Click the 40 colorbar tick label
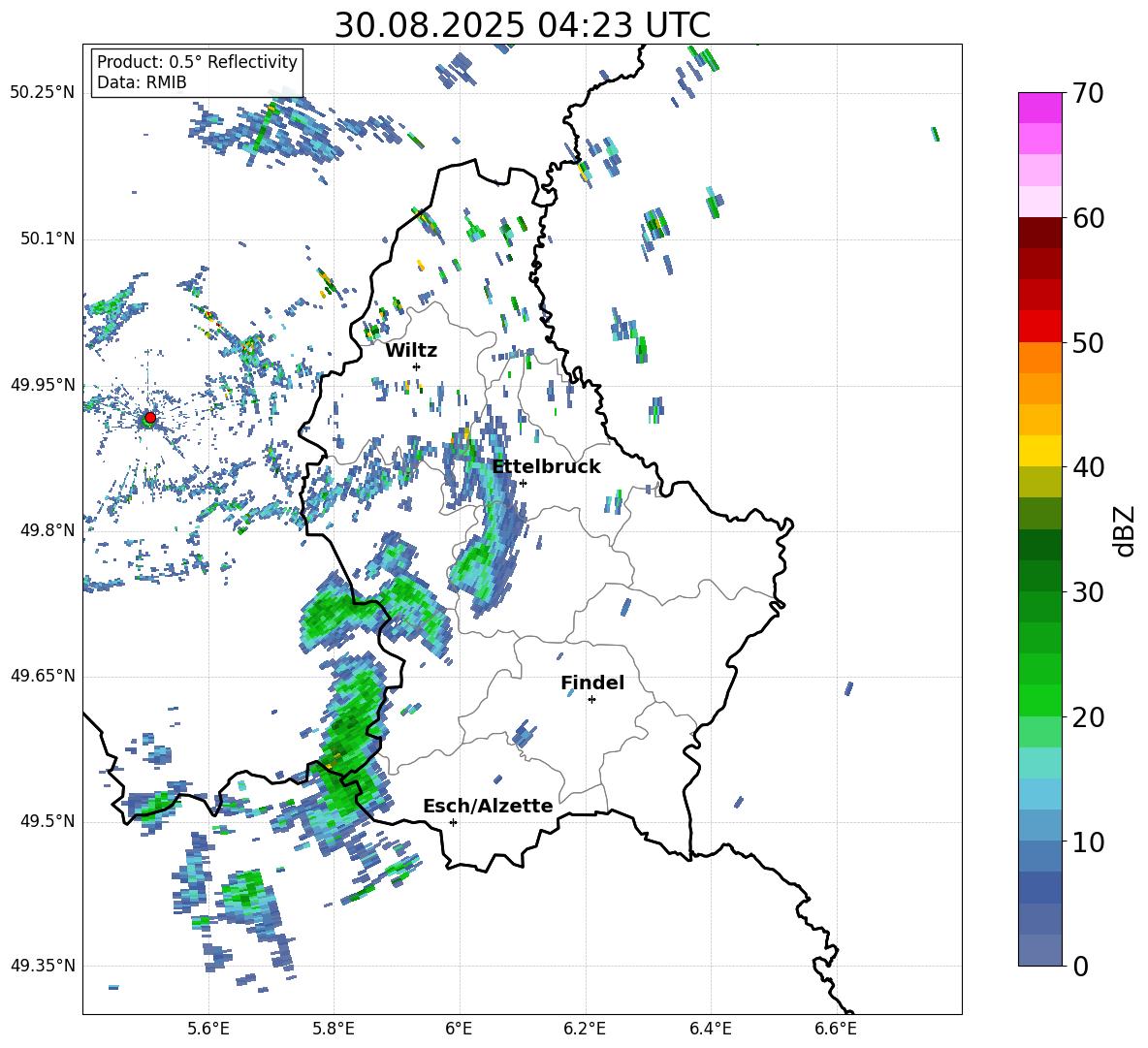The image size is (1148, 1048). coord(1088,467)
